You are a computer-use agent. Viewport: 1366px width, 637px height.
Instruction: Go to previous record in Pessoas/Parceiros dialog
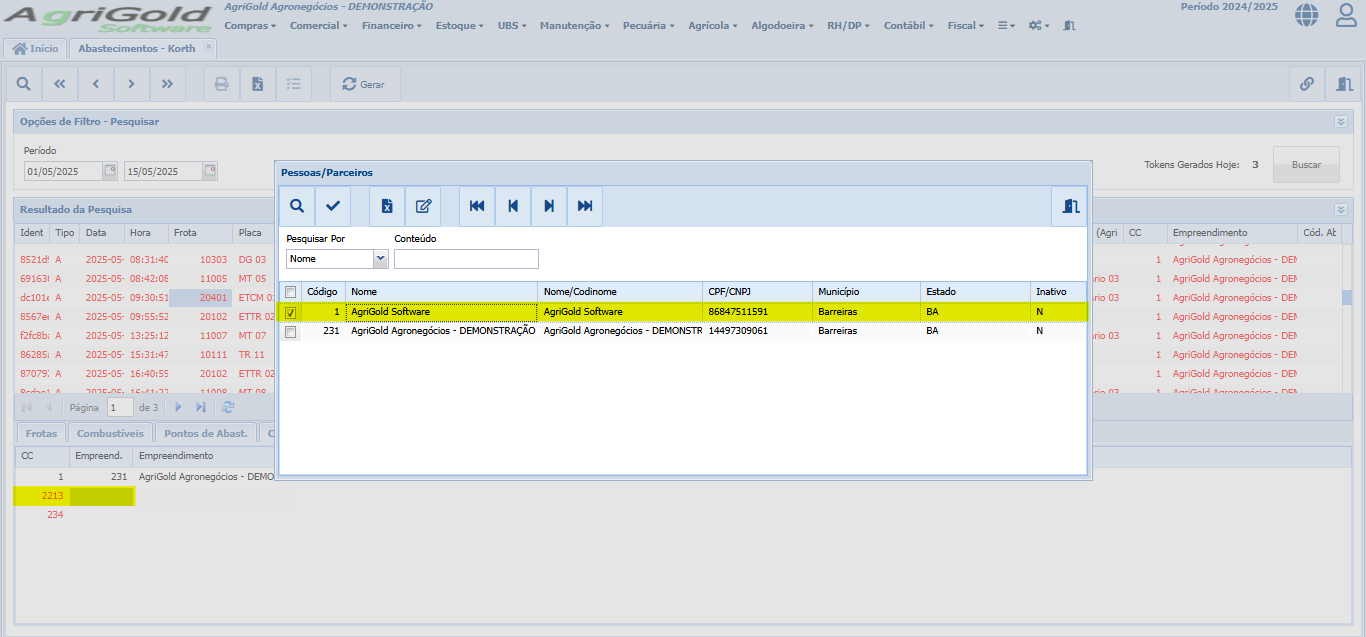pyautogui.click(x=513, y=206)
